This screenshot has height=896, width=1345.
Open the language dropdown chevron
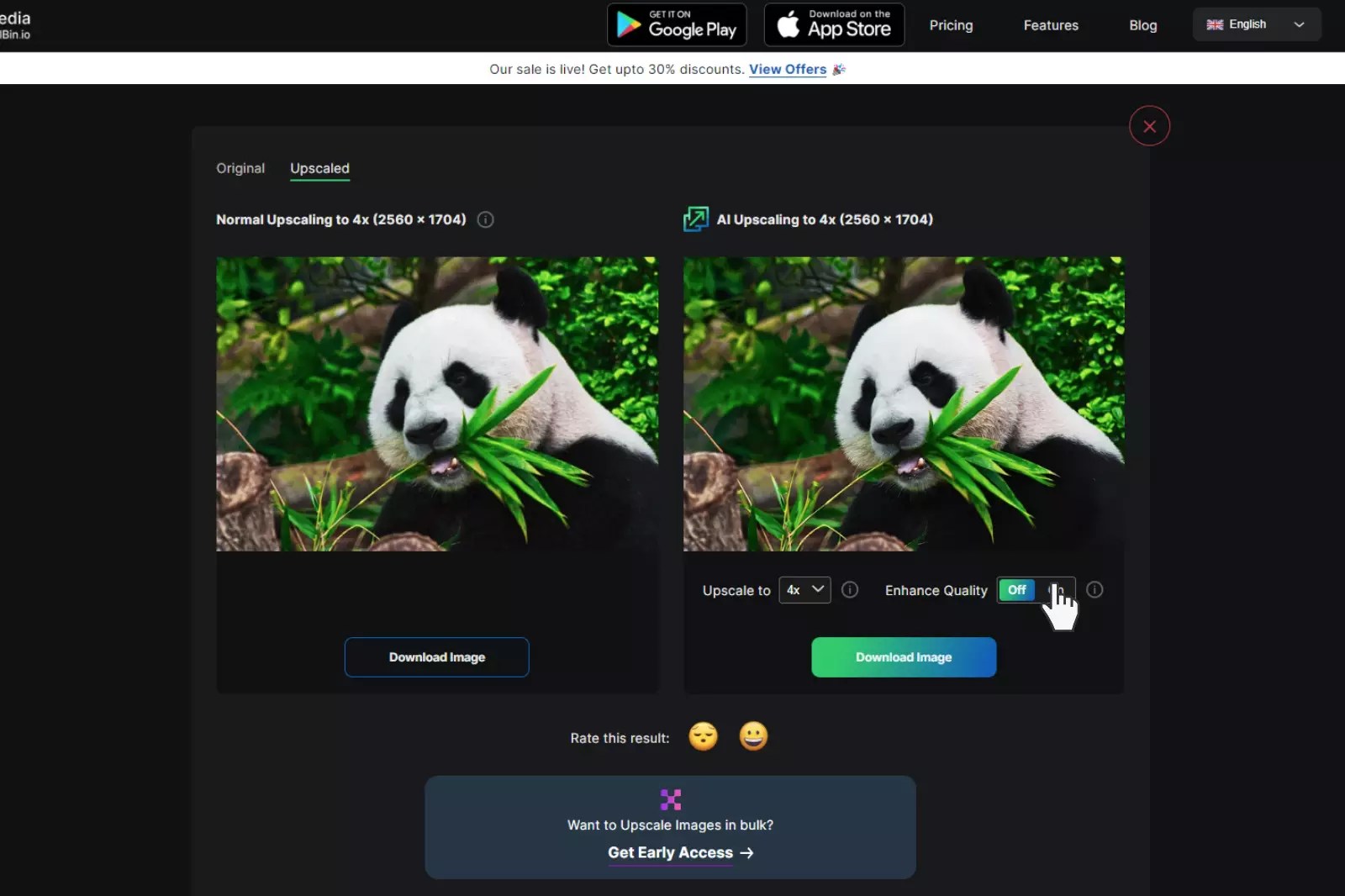1300,24
